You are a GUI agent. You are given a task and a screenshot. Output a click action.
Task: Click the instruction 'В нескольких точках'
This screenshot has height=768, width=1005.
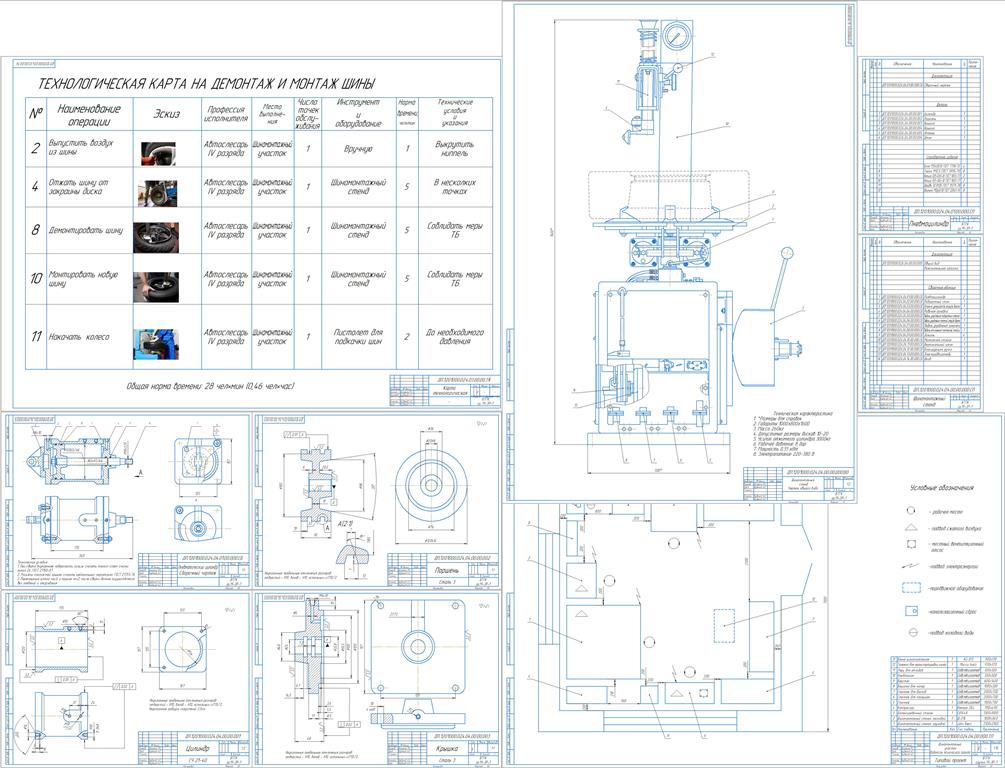click(454, 187)
